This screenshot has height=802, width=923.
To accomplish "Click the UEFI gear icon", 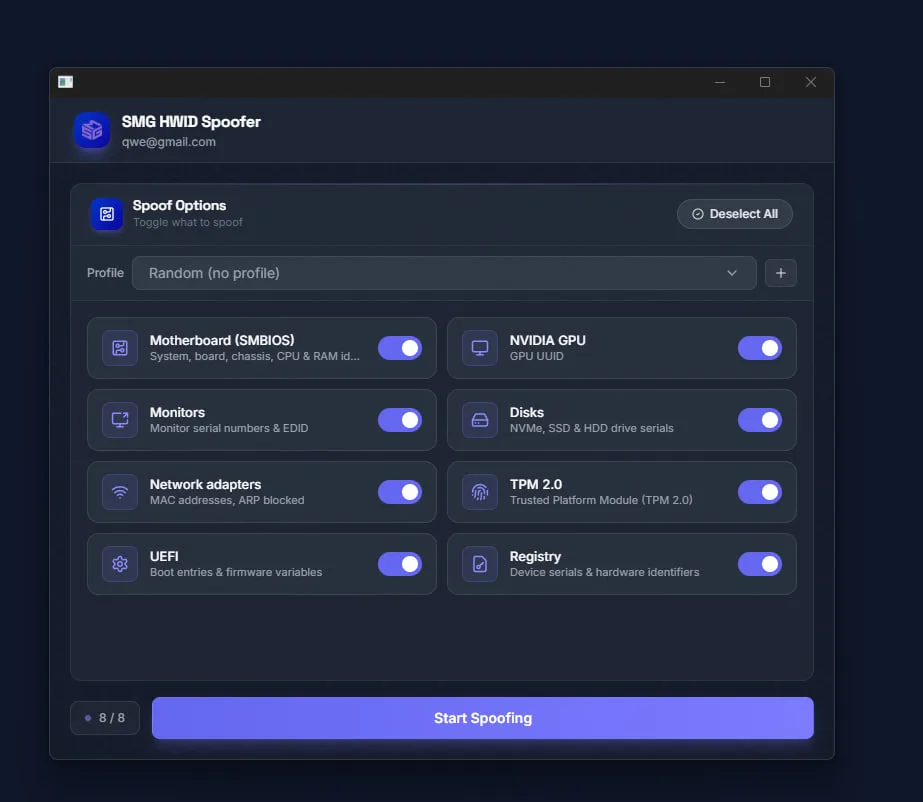I will 120,564.
